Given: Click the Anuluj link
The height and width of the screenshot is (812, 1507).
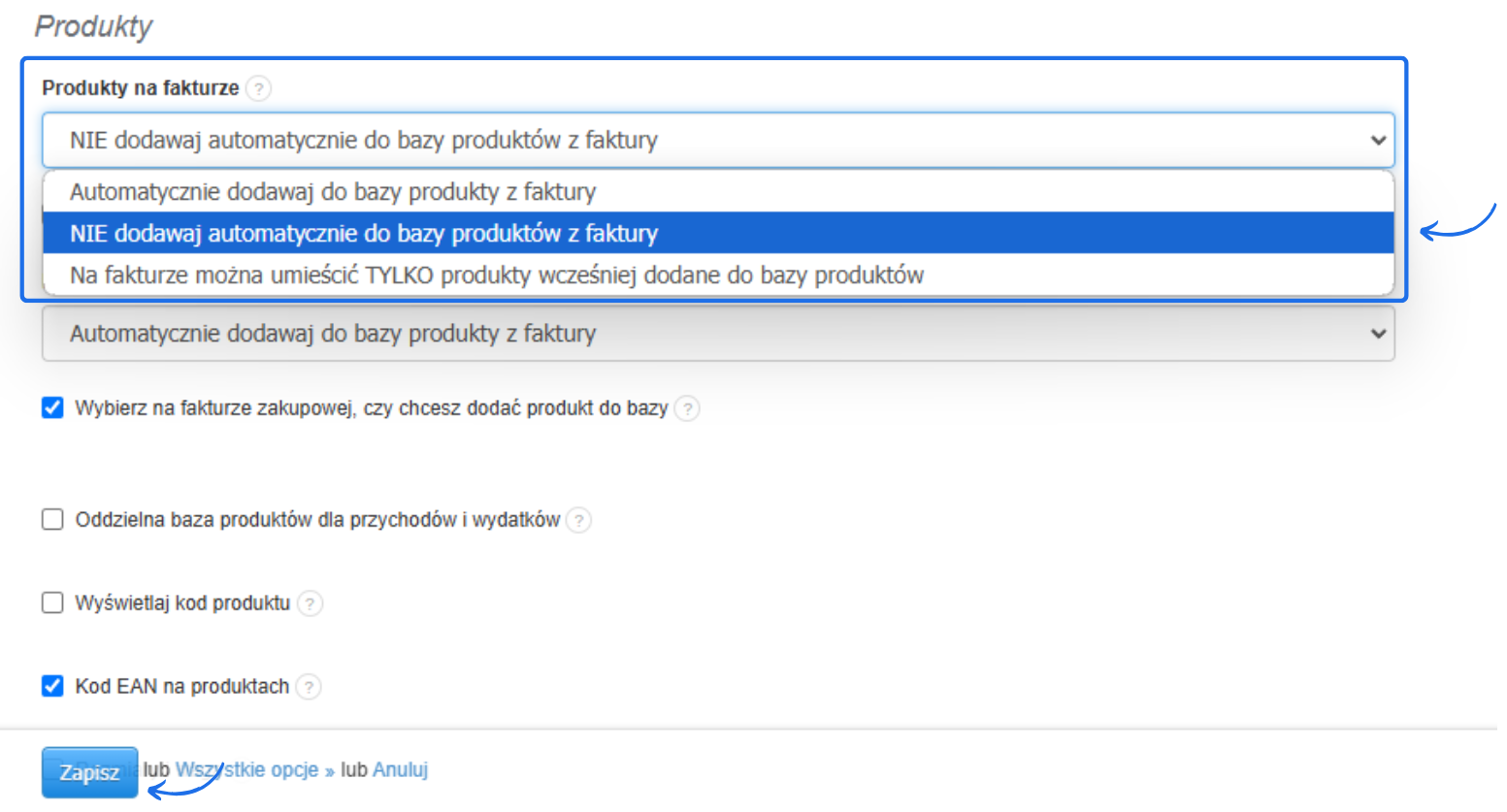Looking at the screenshot, I should [400, 770].
